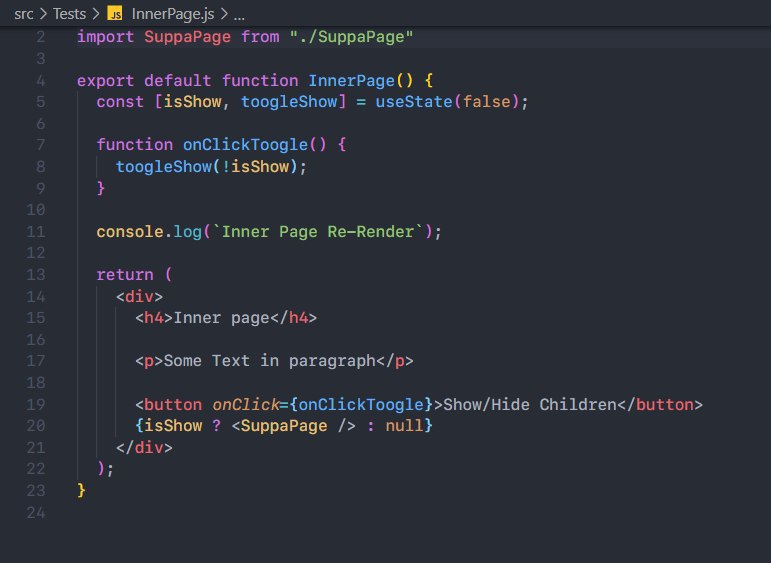Image resolution: width=771 pixels, height=563 pixels.
Task: Expand chevron after 'InnerPage.js' in breadcrumb
Action: [224, 14]
